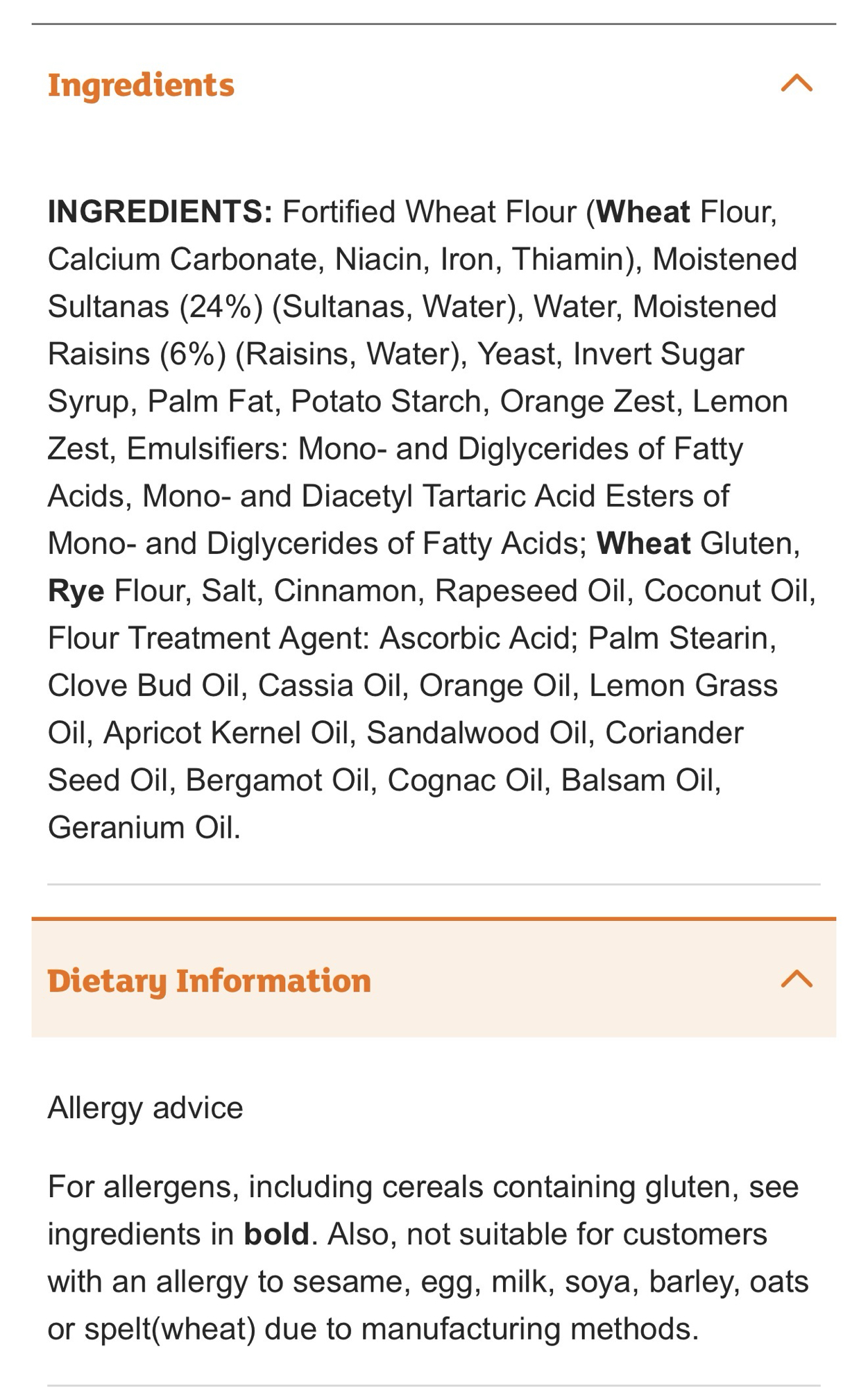Click the Flour Treatment Agent text
This screenshot has height=1388, width=868.
click(x=207, y=638)
